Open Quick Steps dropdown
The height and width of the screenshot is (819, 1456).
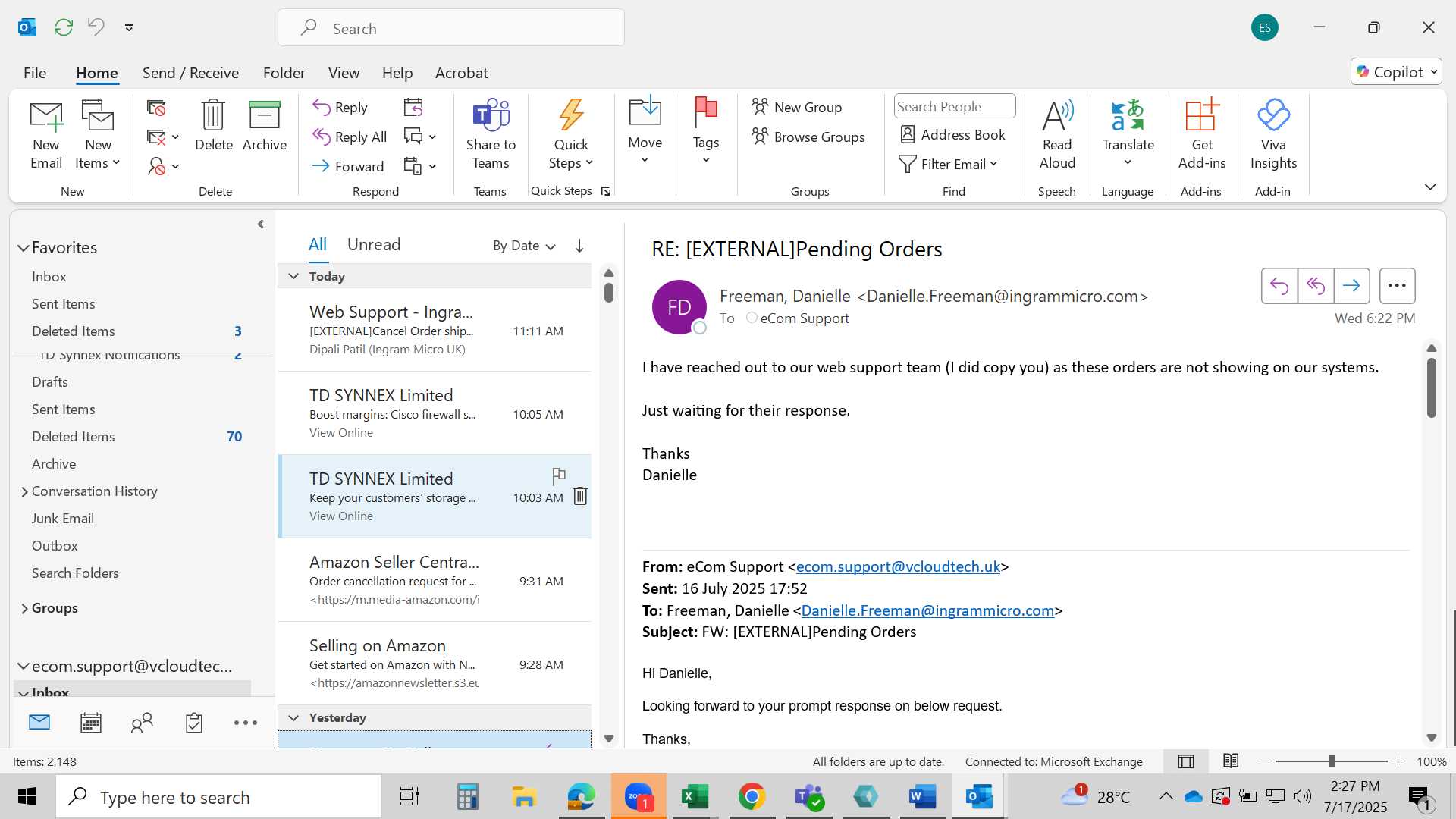point(571,135)
